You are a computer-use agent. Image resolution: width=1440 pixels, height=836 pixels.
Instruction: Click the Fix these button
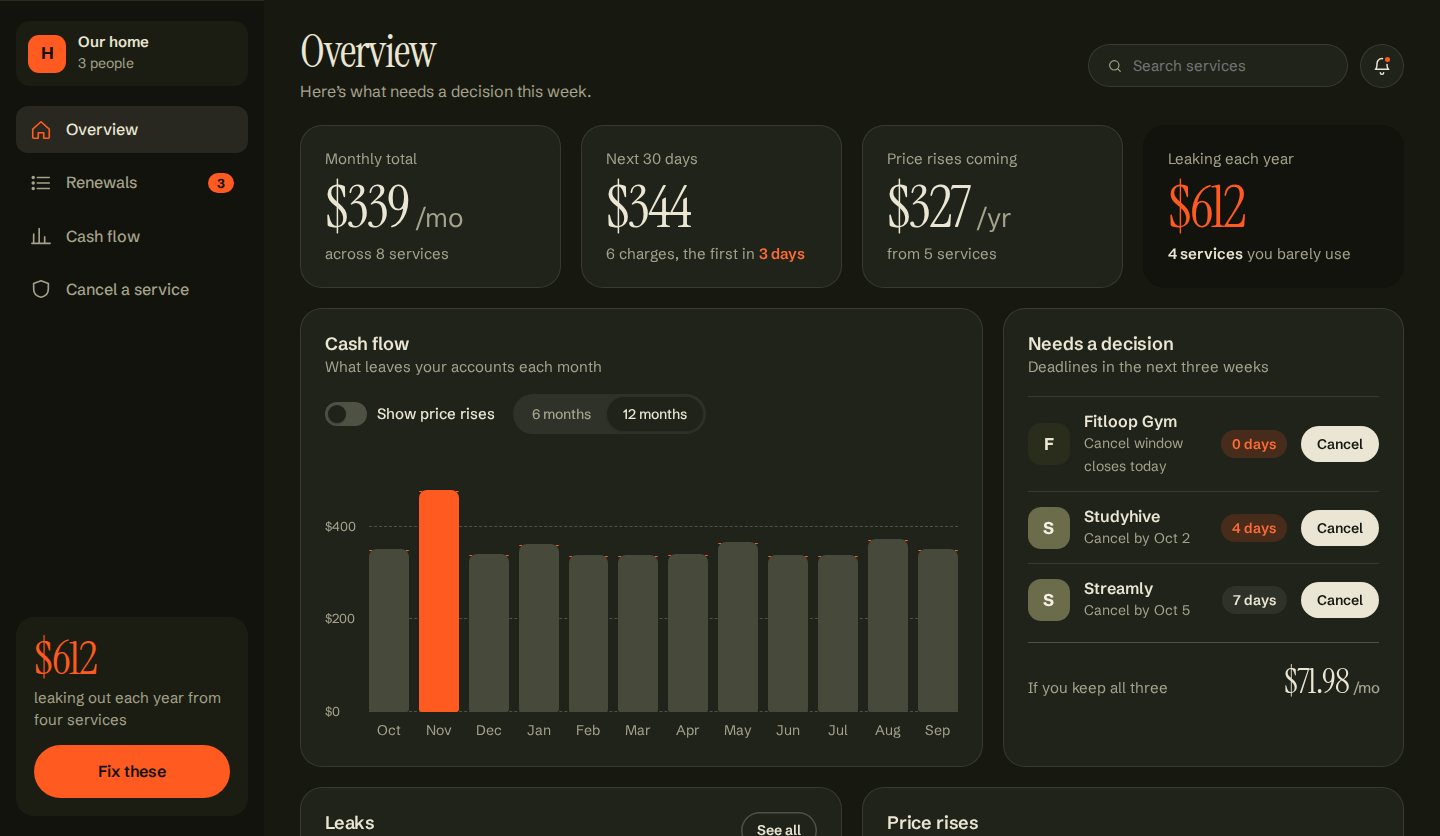[x=132, y=771]
